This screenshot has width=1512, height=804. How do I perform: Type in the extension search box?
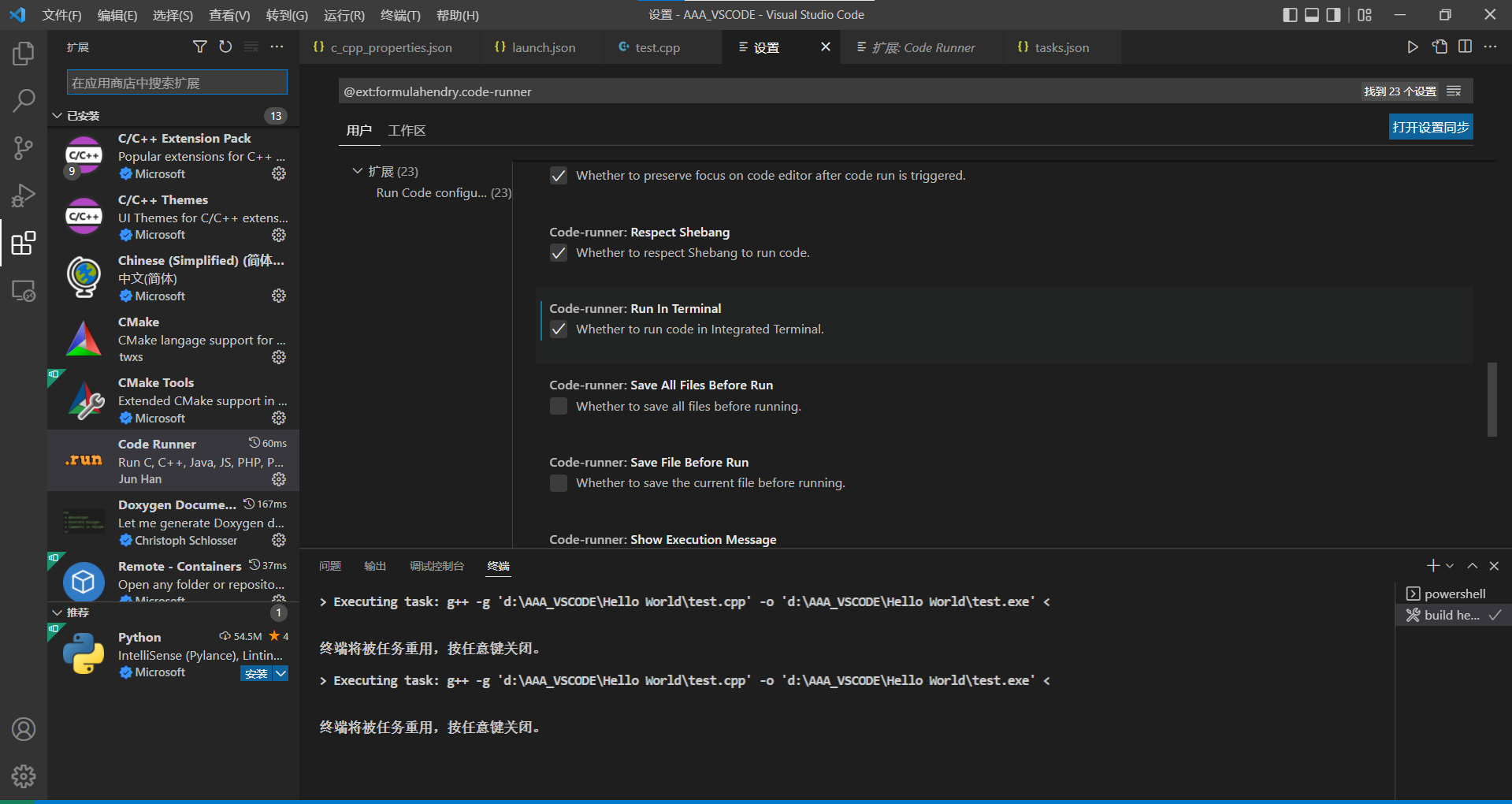tap(176, 82)
